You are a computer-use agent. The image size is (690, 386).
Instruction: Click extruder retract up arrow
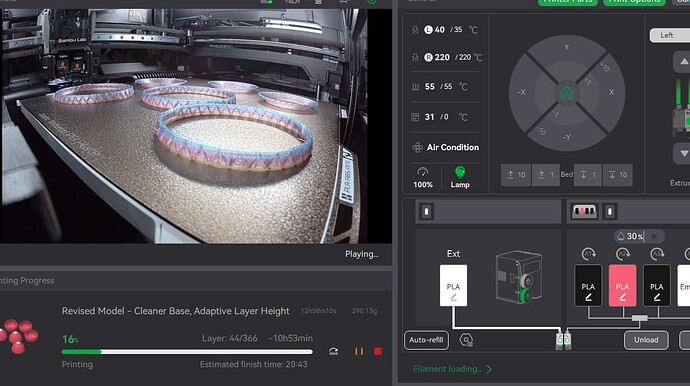pos(683,62)
